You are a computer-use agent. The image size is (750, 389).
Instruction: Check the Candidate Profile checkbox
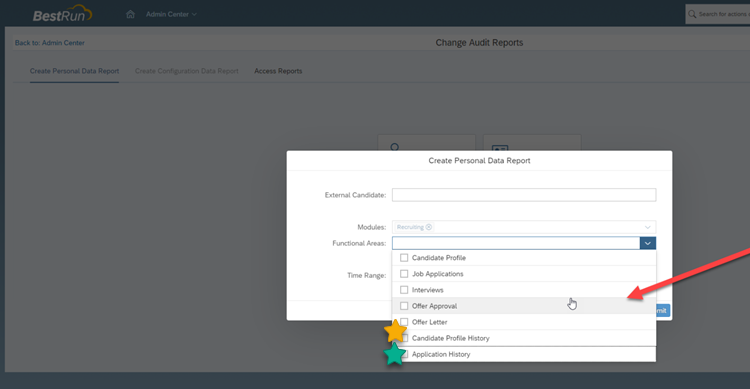point(404,257)
